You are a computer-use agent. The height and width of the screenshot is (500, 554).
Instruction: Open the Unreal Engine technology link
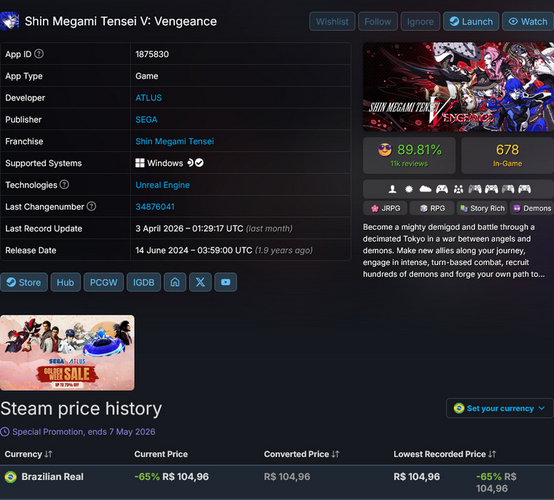[x=163, y=185]
